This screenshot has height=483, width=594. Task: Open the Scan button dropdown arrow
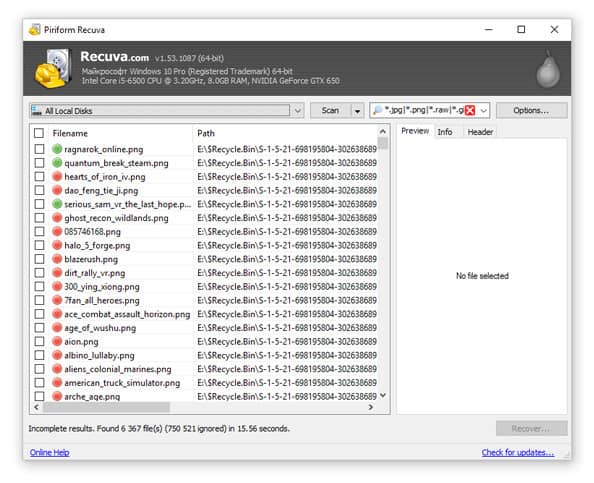point(357,111)
